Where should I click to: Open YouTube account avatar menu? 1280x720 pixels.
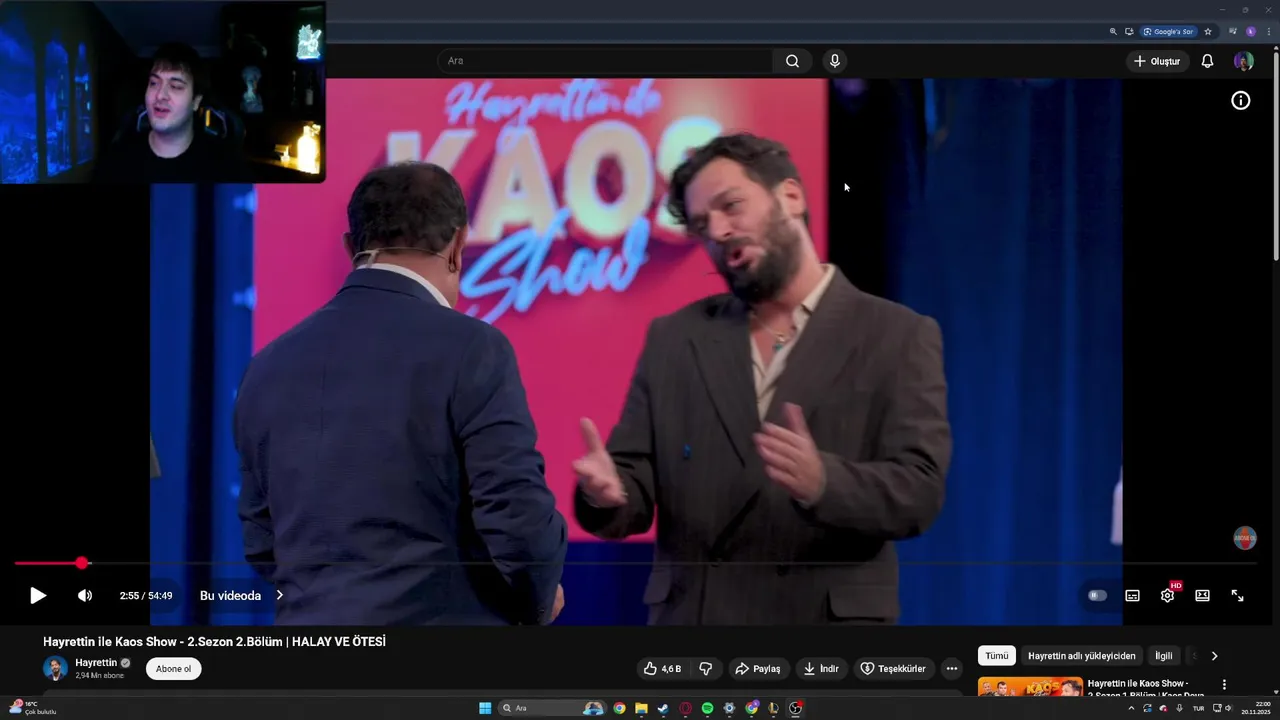pos(1243,61)
